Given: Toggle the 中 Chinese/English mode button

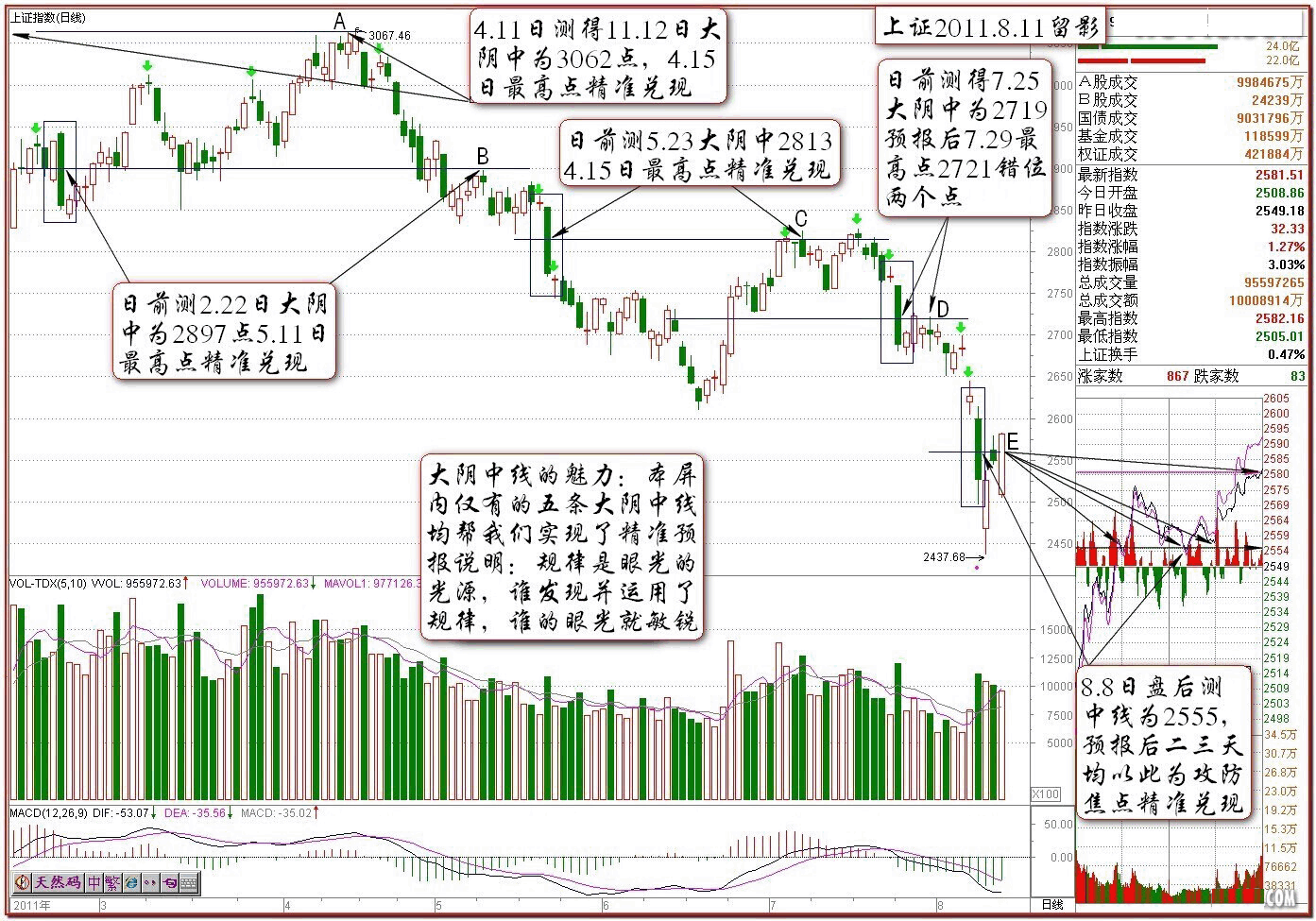Looking at the screenshot, I should [x=94, y=883].
